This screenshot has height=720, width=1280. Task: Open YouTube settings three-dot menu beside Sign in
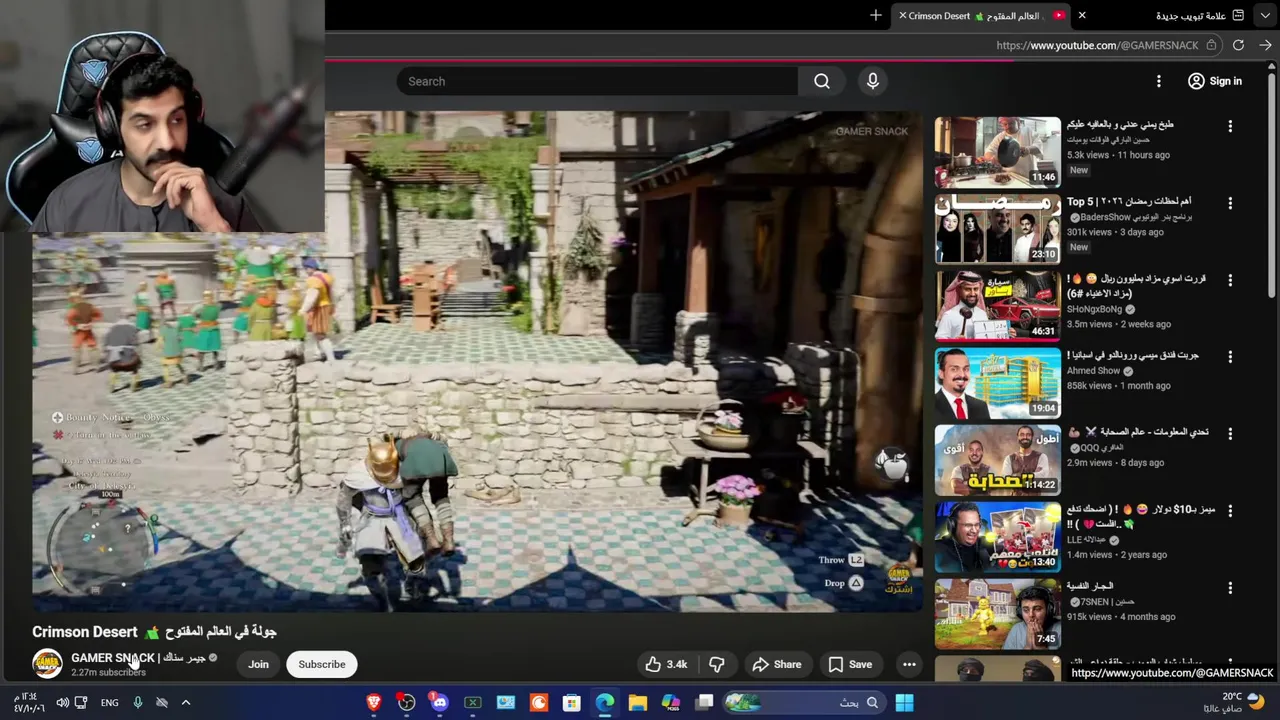pos(1159,81)
